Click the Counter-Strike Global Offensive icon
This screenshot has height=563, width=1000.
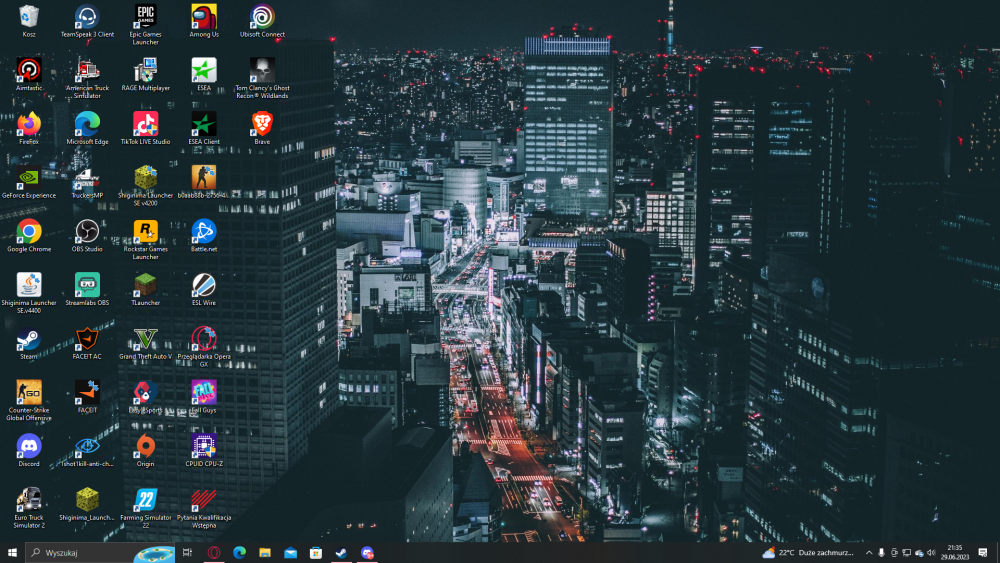pyautogui.click(x=29, y=400)
